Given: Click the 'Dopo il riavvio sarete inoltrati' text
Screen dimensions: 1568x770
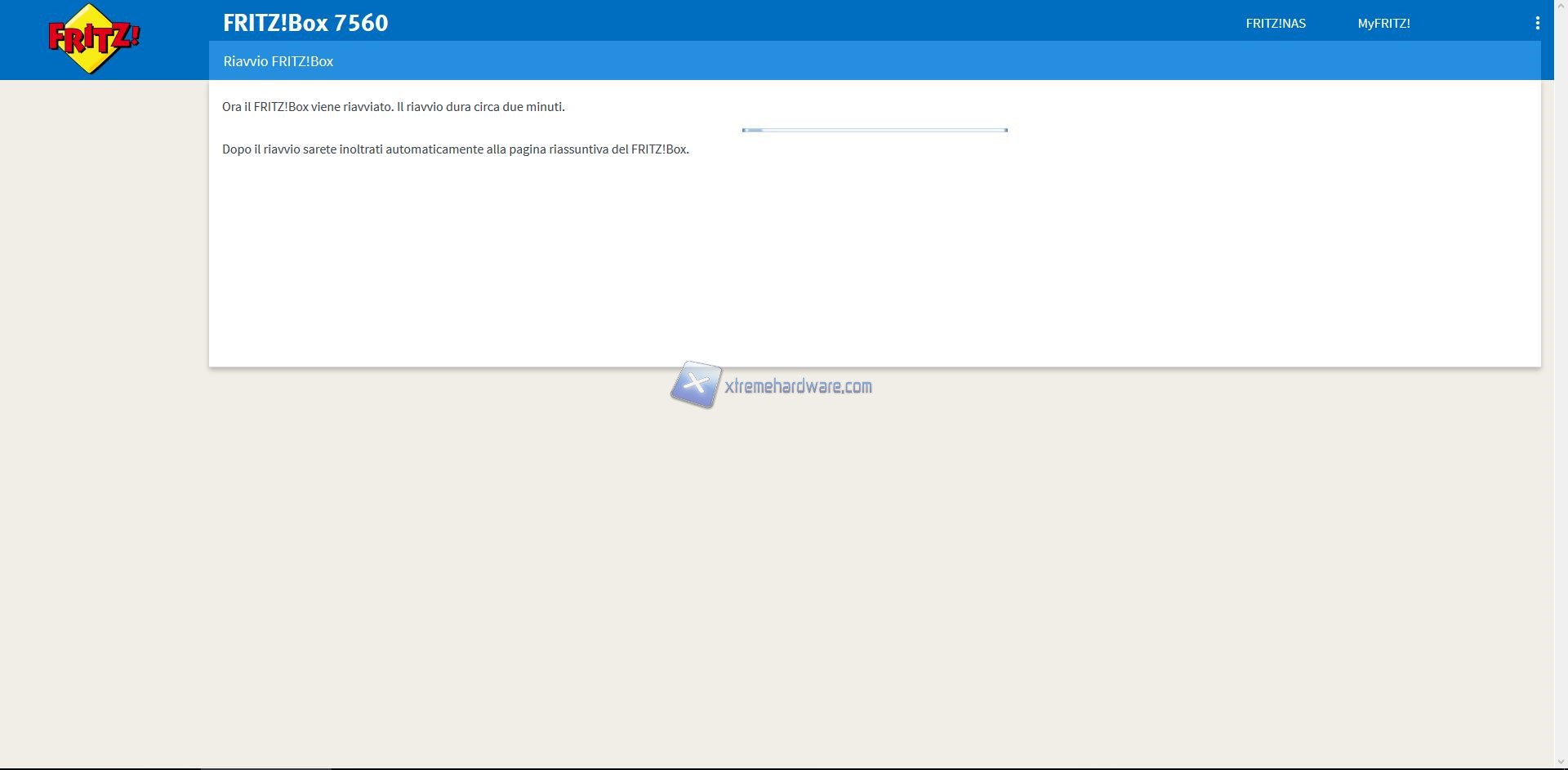Looking at the screenshot, I should pos(455,149).
